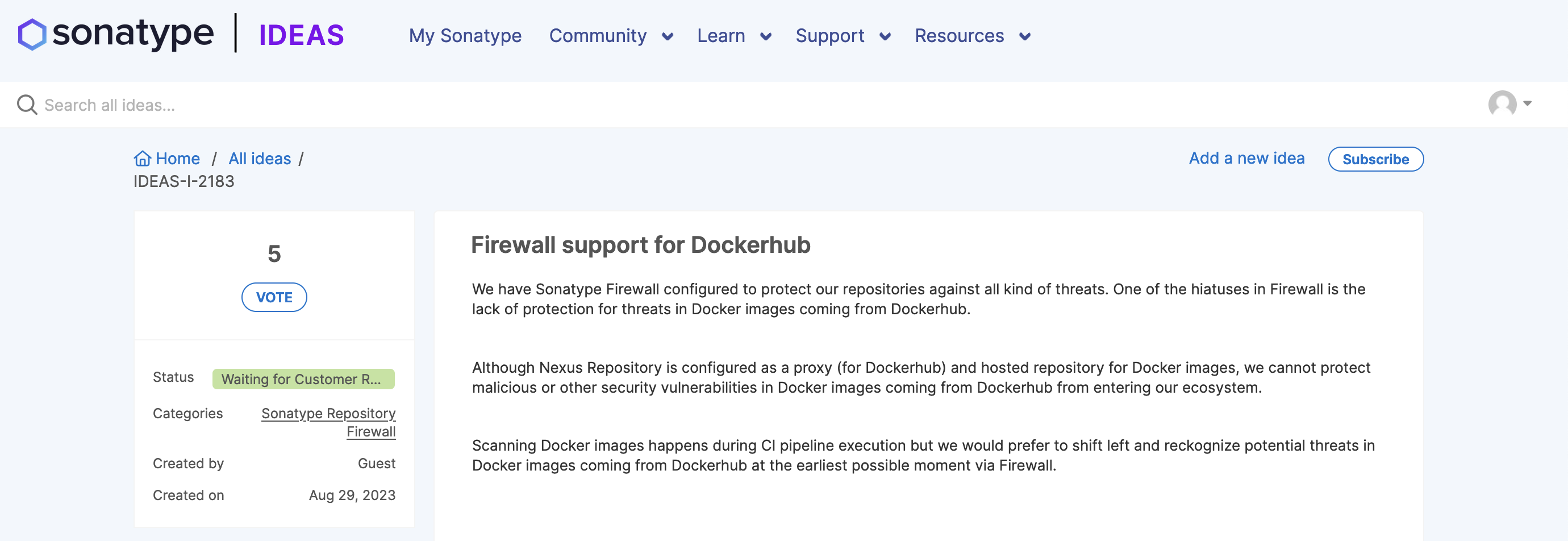Open the user account dropdown arrow
The width and height of the screenshot is (1568, 541).
point(1527,103)
